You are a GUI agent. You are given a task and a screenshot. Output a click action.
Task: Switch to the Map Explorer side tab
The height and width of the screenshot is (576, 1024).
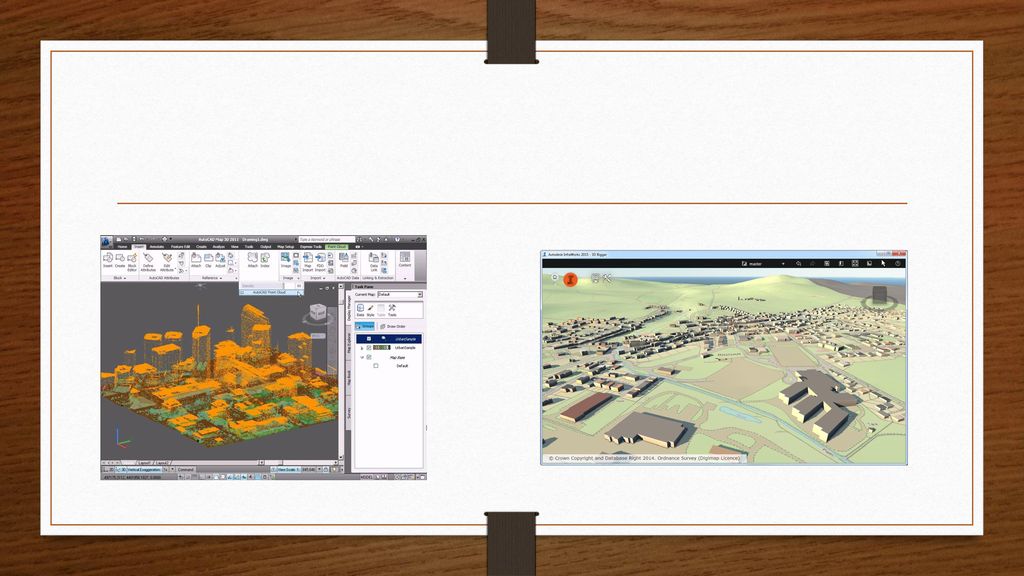click(349, 342)
